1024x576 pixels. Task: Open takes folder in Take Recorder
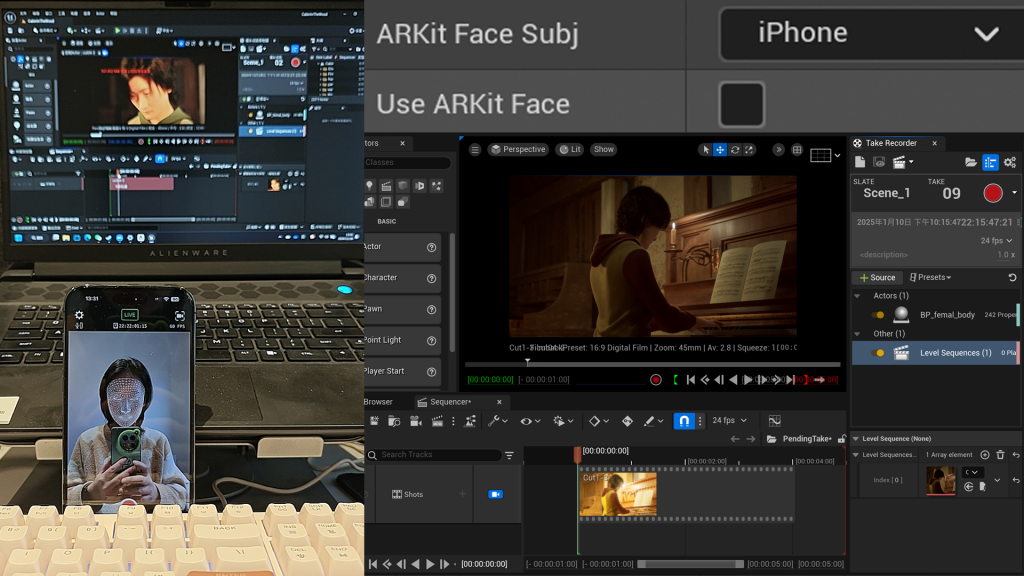pyautogui.click(x=970, y=163)
